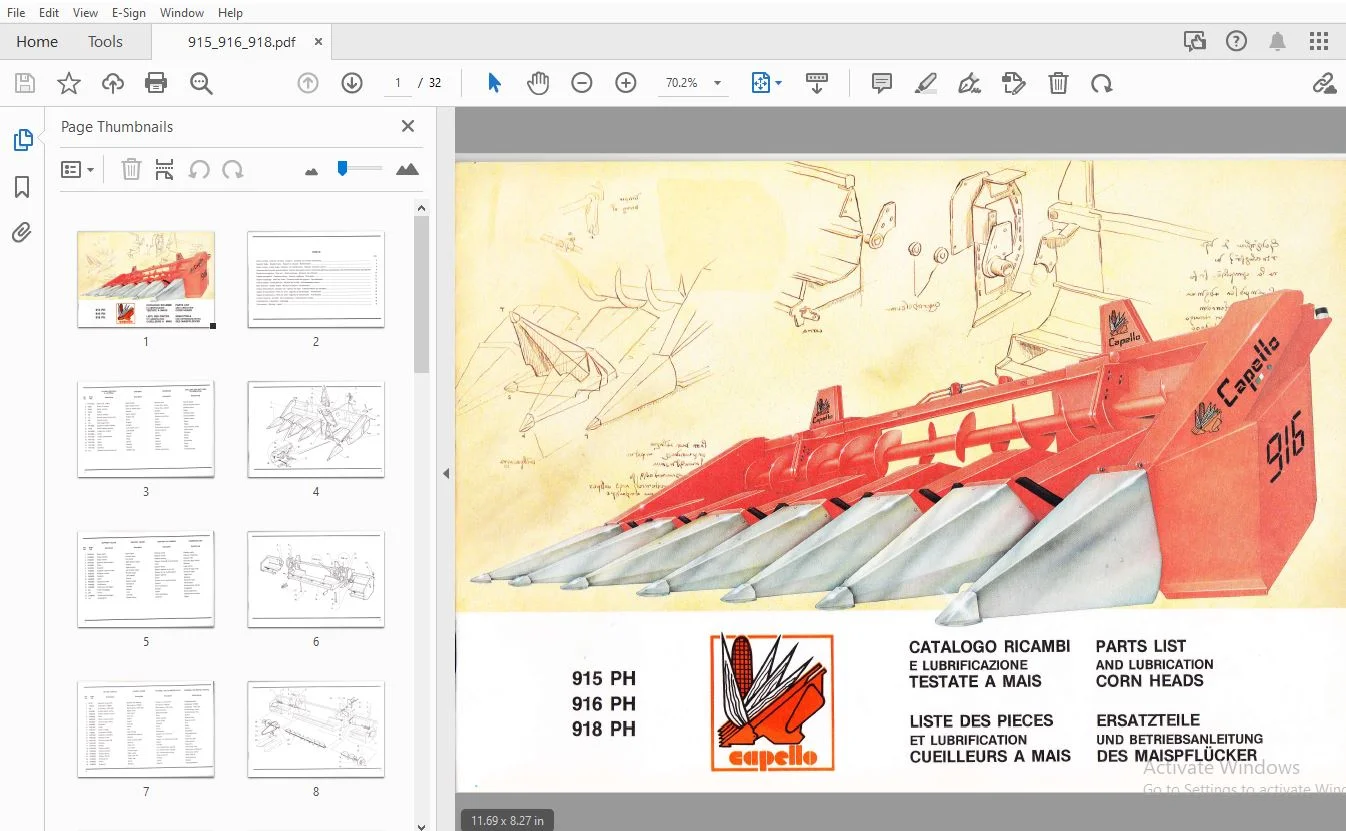
Task: Go to previous page arrow
Action: pyautogui.click(x=308, y=83)
